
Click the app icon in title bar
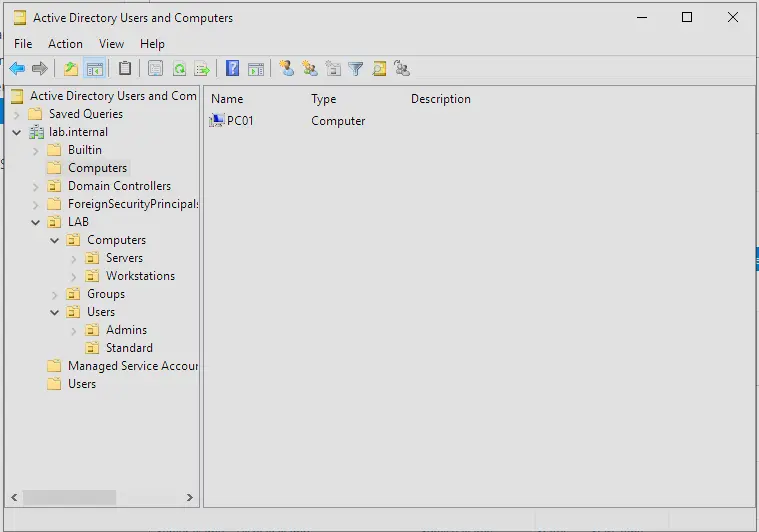pyautogui.click(x=20, y=18)
